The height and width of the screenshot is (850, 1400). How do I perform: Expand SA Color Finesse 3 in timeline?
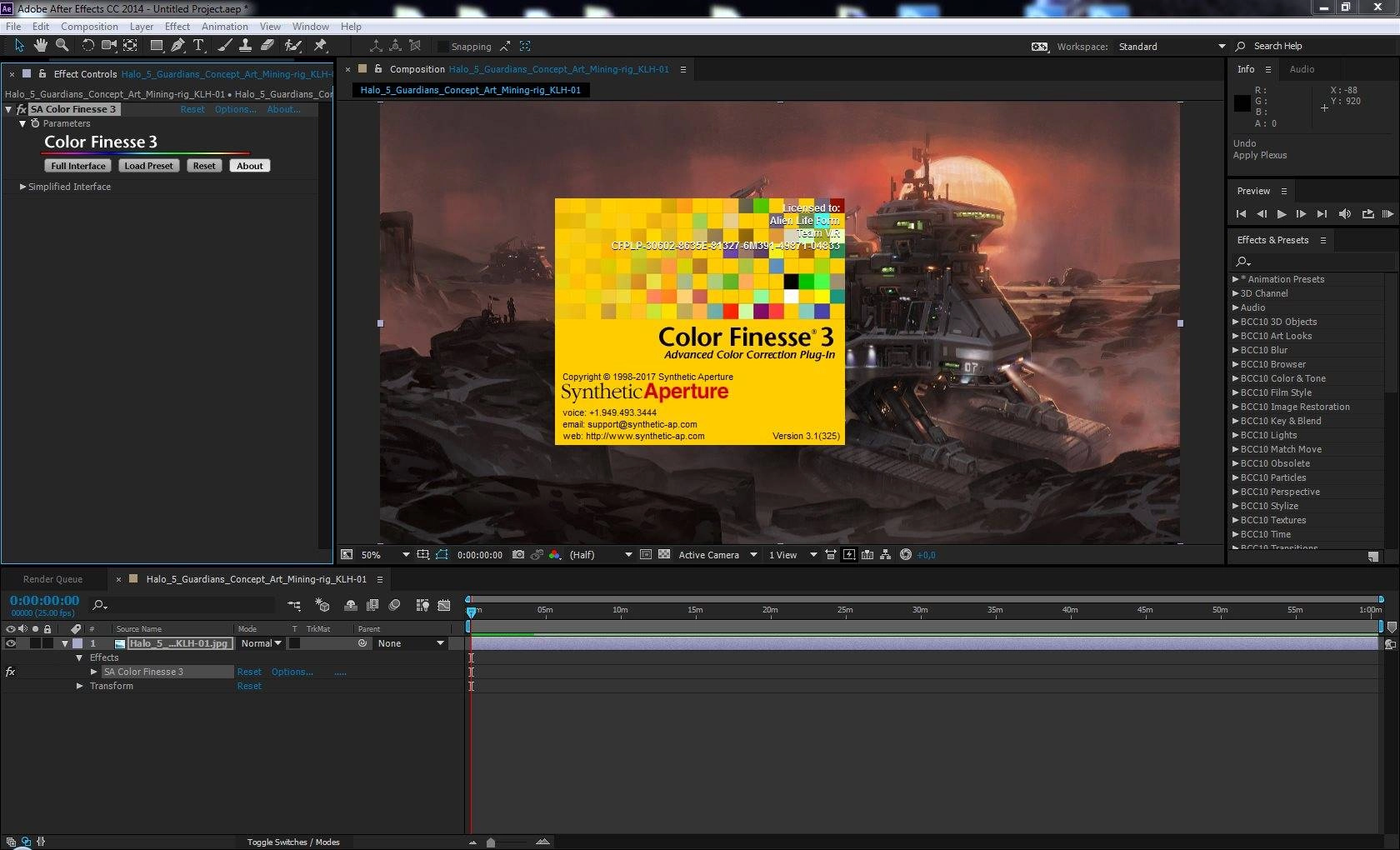pos(94,672)
